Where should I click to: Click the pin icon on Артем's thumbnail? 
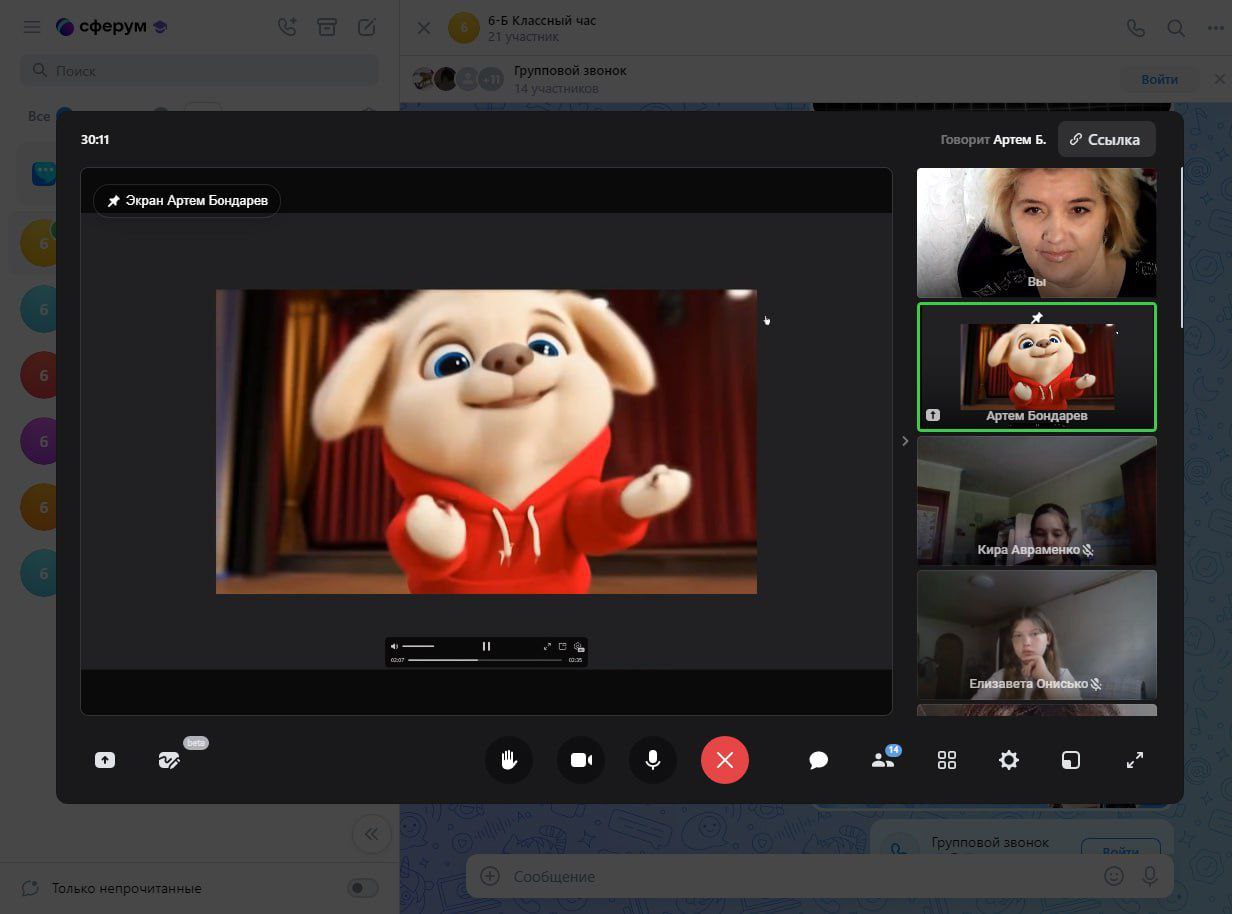coord(1037,318)
